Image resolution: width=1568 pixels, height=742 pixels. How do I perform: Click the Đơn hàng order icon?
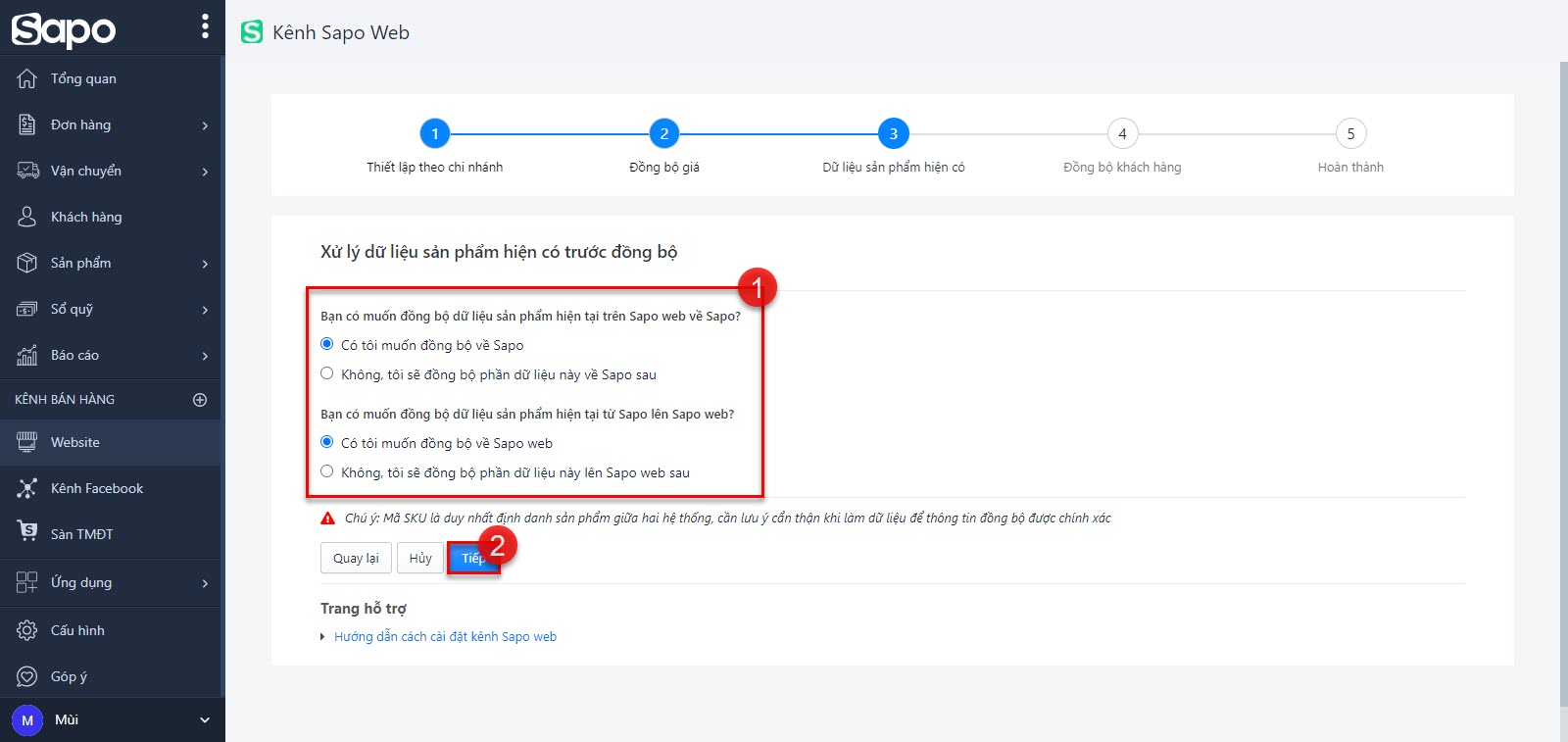tap(27, 124)
